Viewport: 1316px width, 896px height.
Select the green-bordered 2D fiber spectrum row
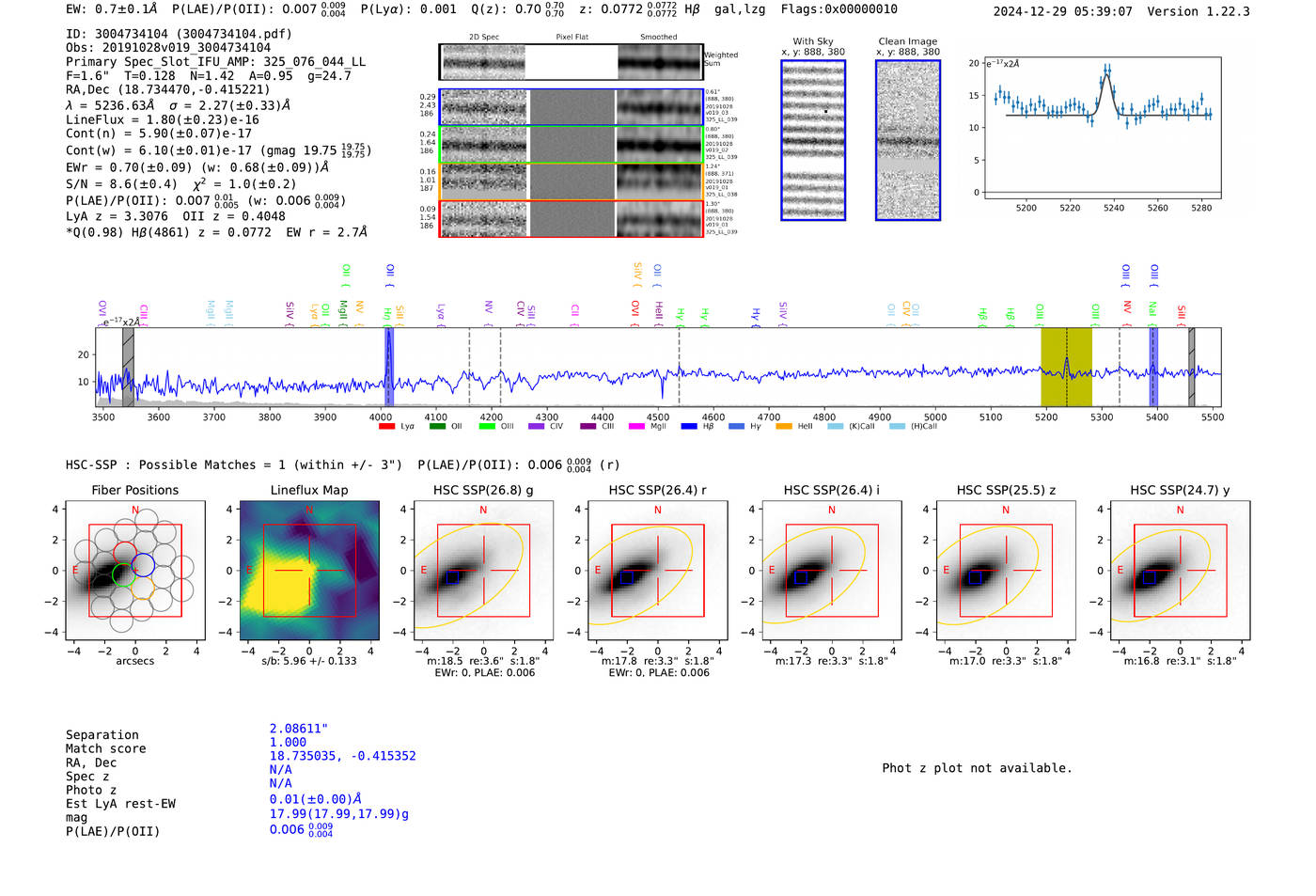tap(572, 144)
